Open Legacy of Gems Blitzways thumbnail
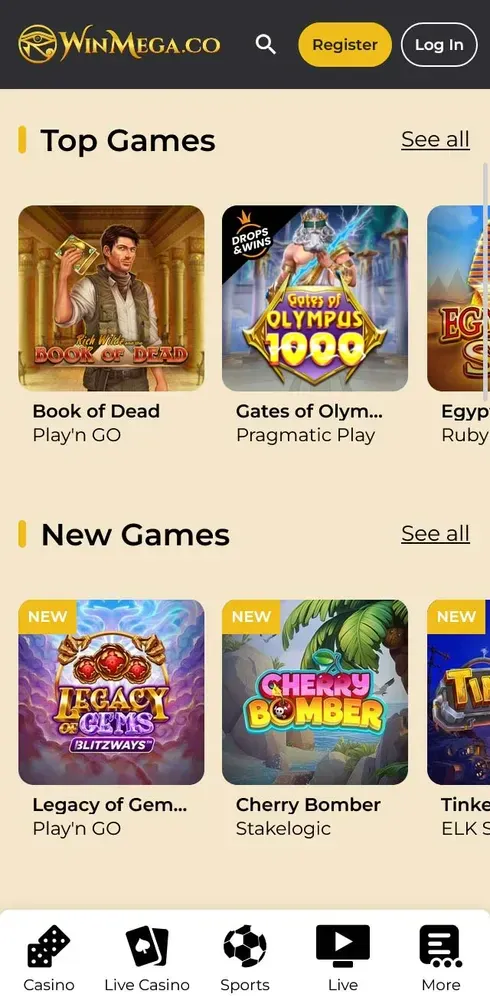This screenshot has width=490, height=1008. 111,692
